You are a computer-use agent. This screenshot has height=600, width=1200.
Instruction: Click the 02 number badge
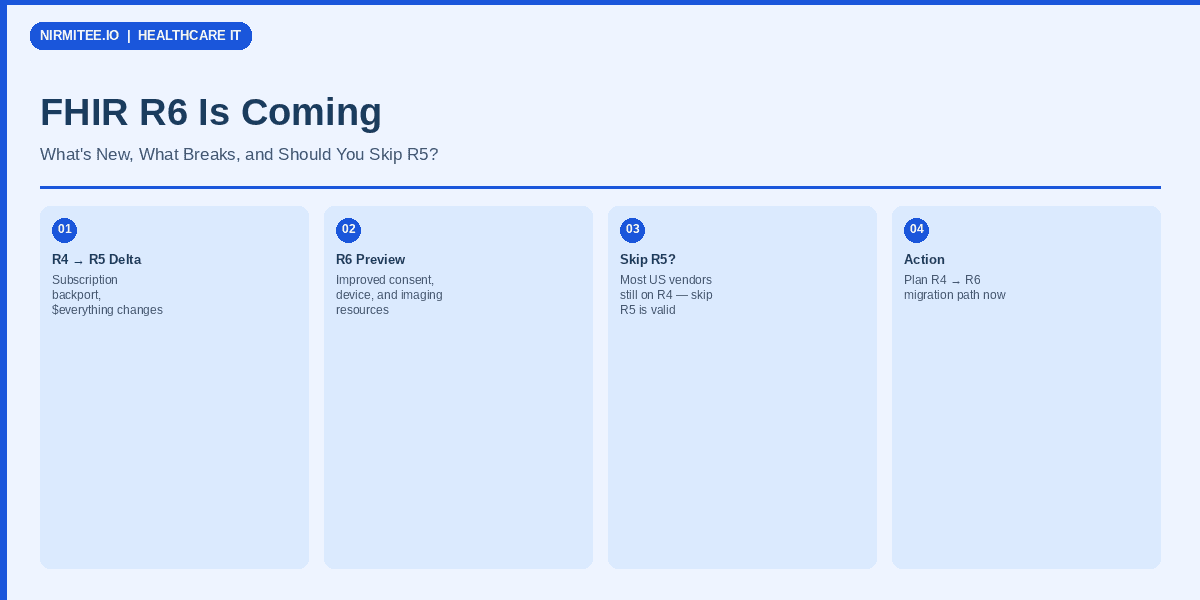[x=348, y=230]
